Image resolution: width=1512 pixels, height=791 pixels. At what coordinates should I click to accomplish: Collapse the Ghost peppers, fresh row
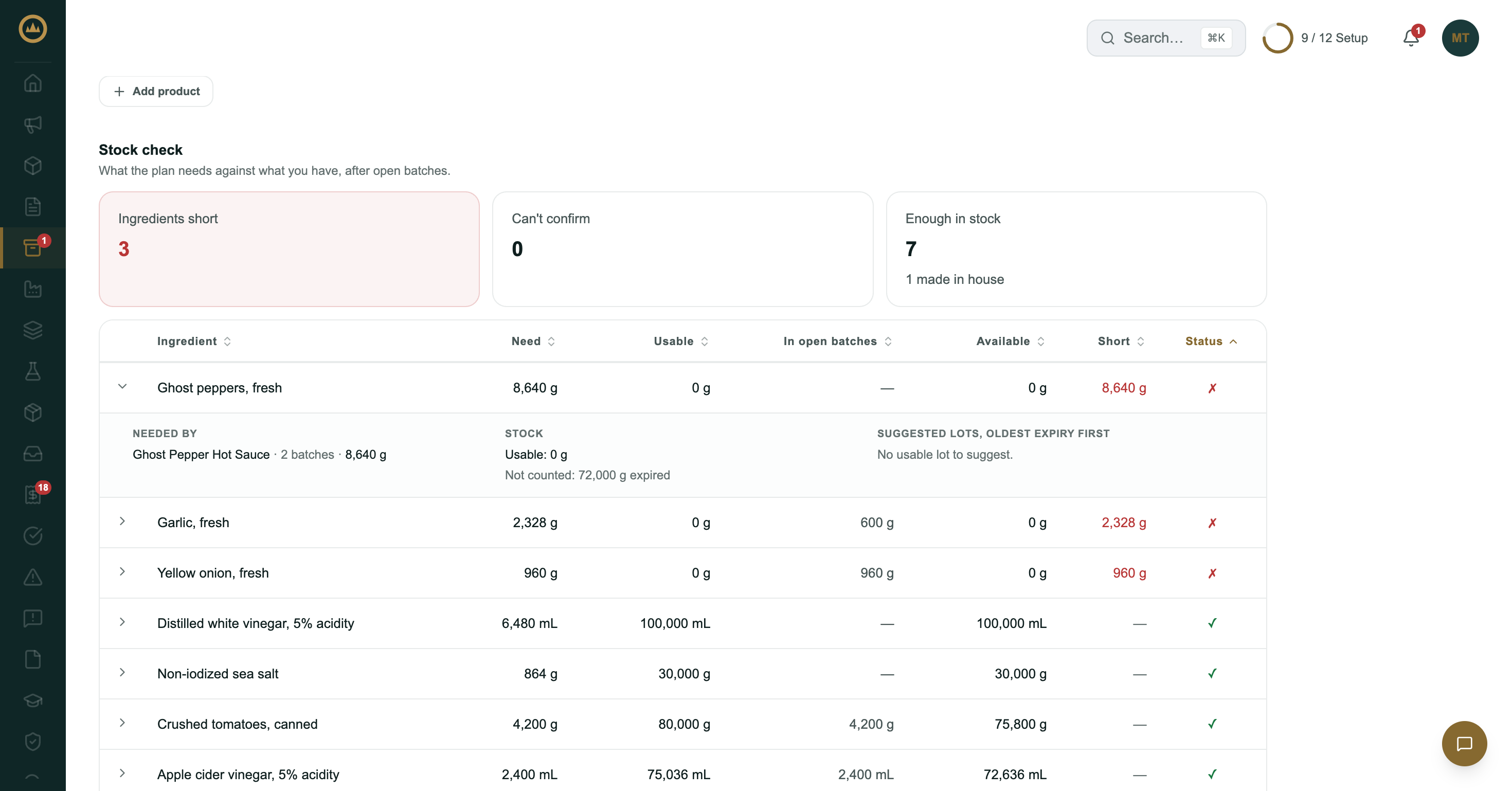[x=122, y=387]
